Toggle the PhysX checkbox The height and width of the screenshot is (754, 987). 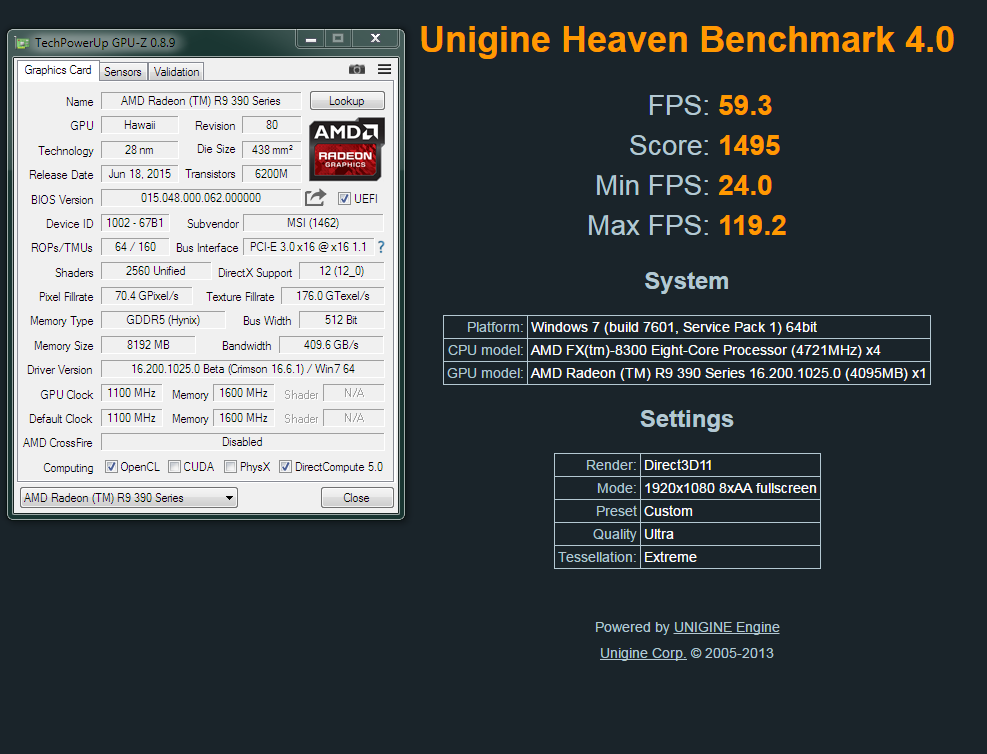click(x=230, y=467)
